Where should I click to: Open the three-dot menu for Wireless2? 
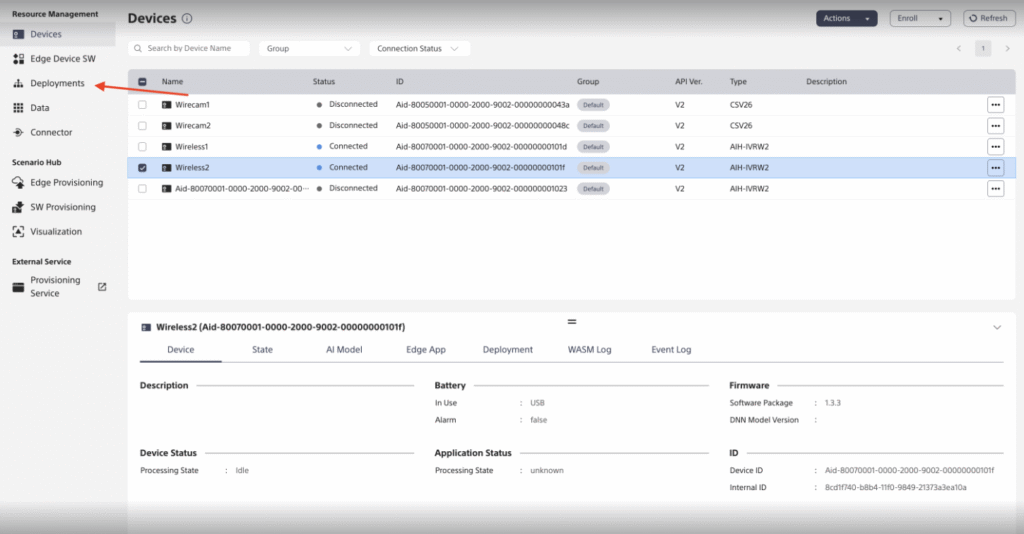coord(995,168)
